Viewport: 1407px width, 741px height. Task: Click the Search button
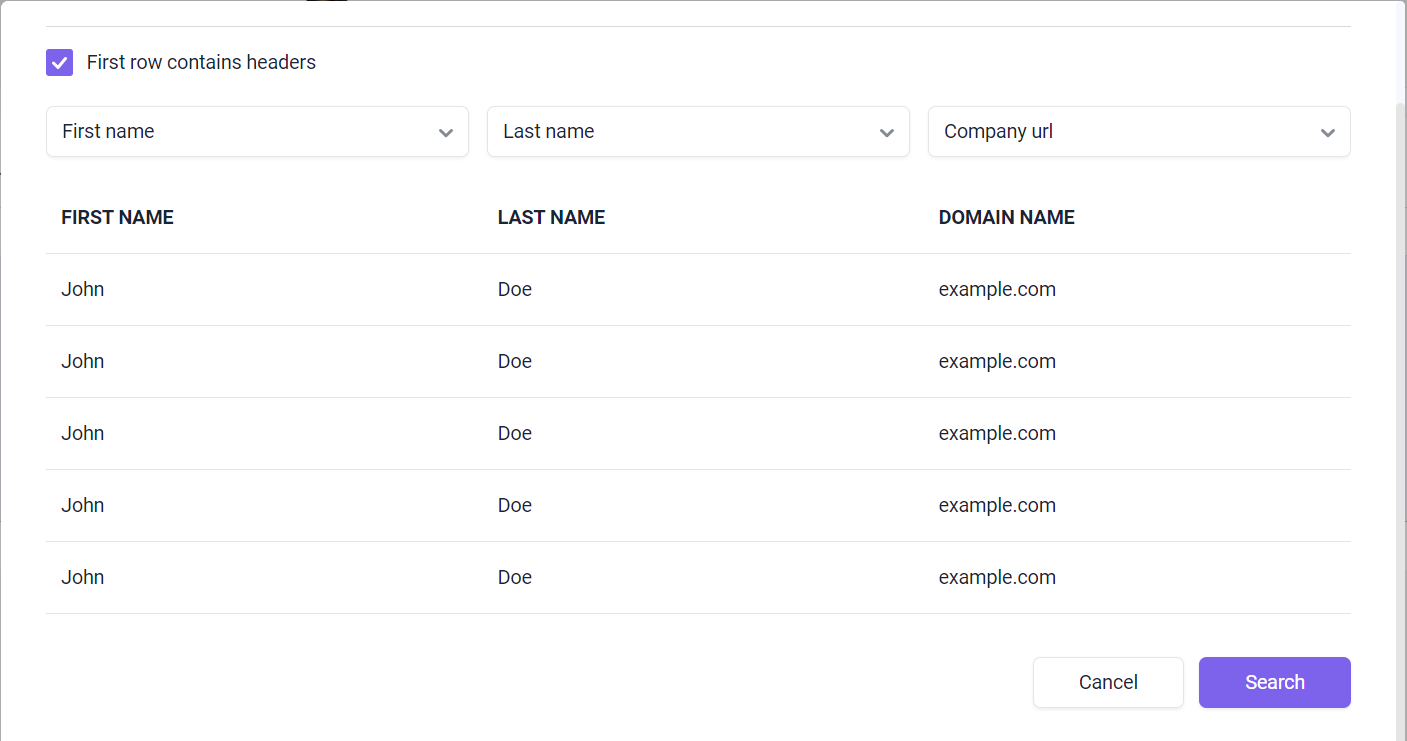pyautogui.click(x=1275, y=682)
